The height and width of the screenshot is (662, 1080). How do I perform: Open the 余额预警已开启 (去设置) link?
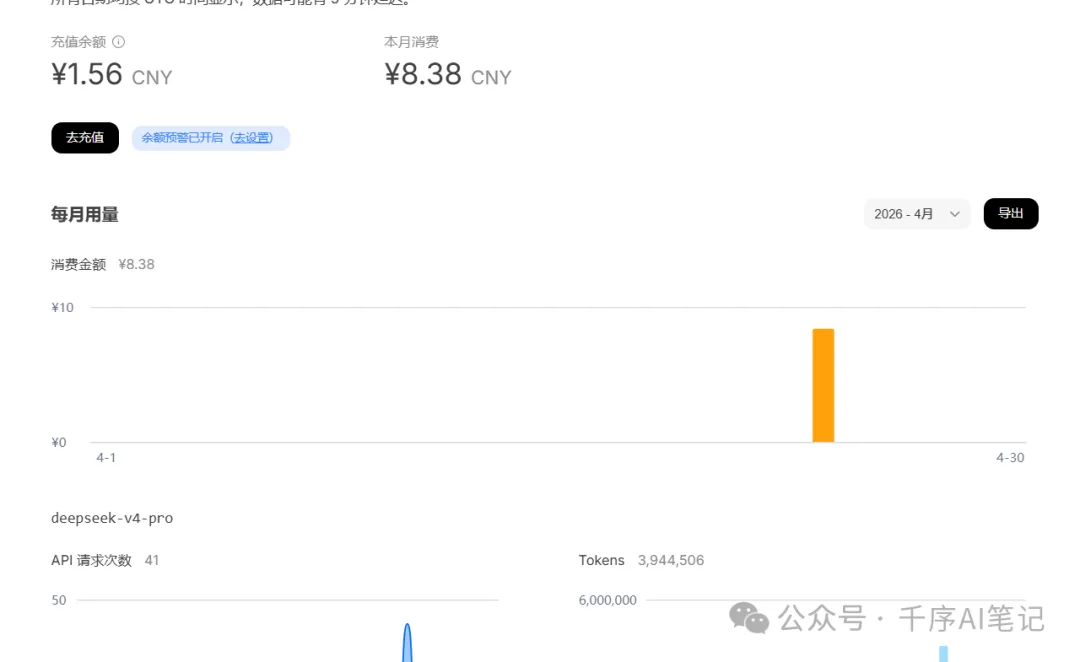click(210, 138)
